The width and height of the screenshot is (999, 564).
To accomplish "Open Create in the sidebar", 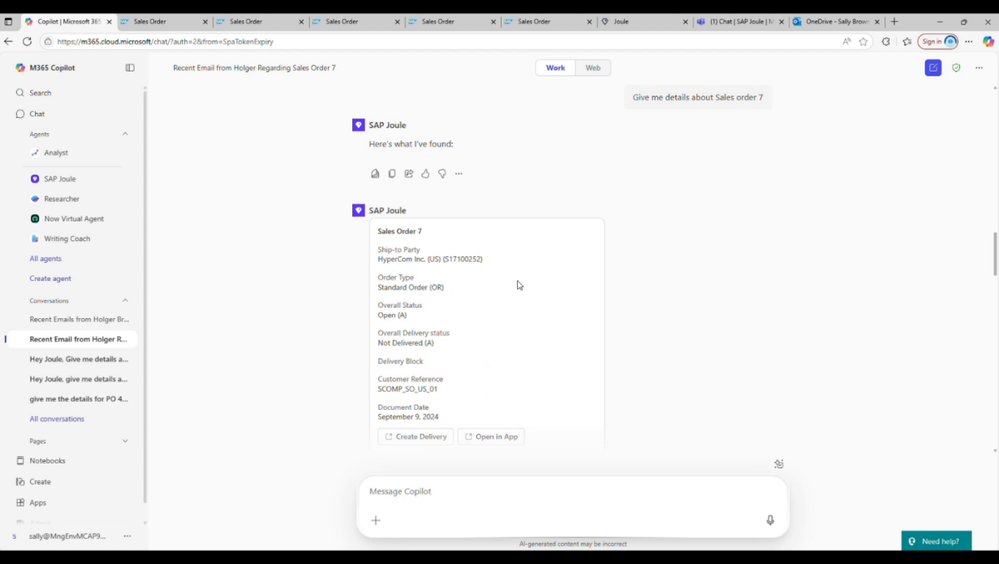I will click(x=40, y=482).
